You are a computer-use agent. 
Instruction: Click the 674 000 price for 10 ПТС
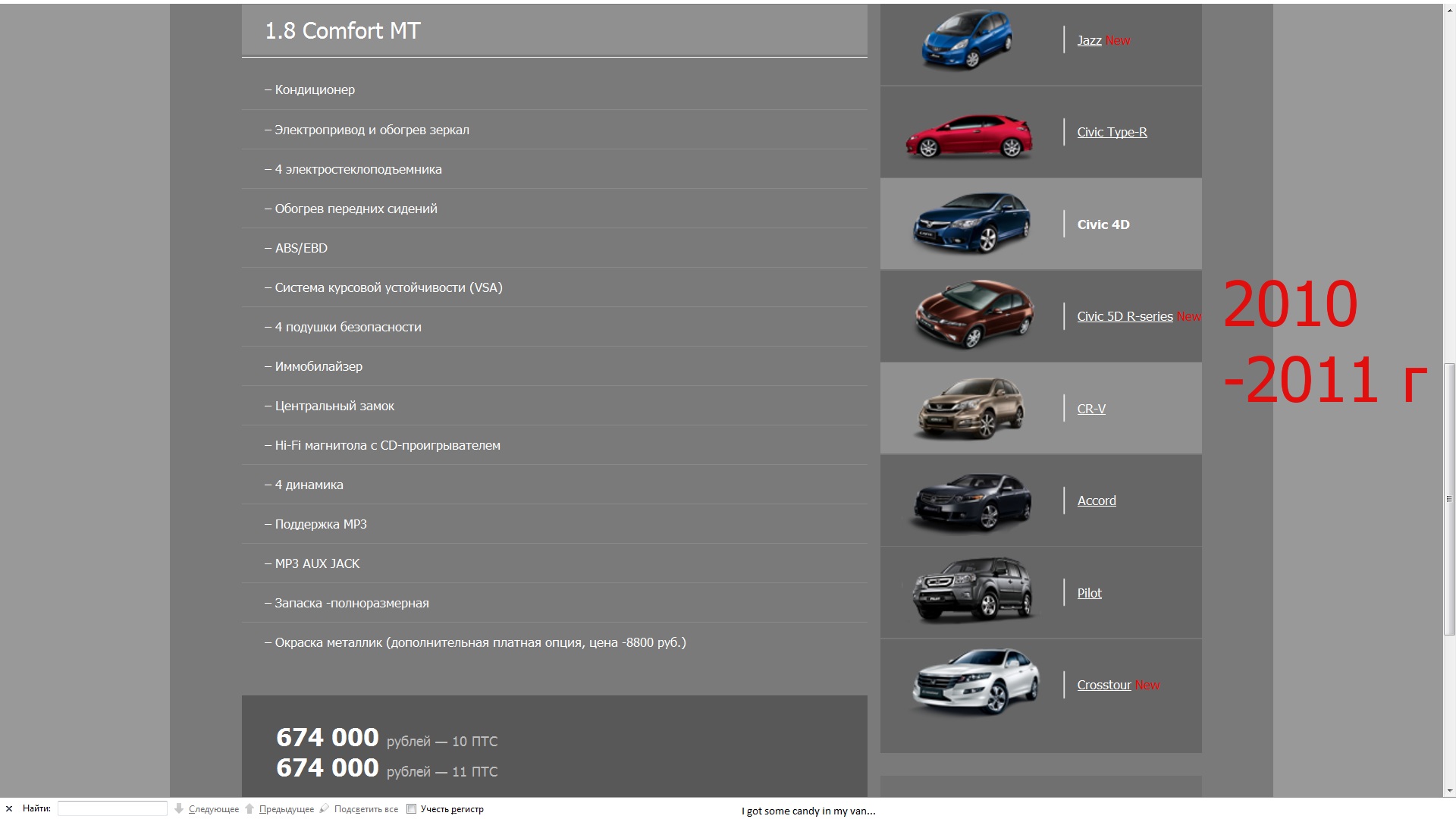[x=328, y=738]
